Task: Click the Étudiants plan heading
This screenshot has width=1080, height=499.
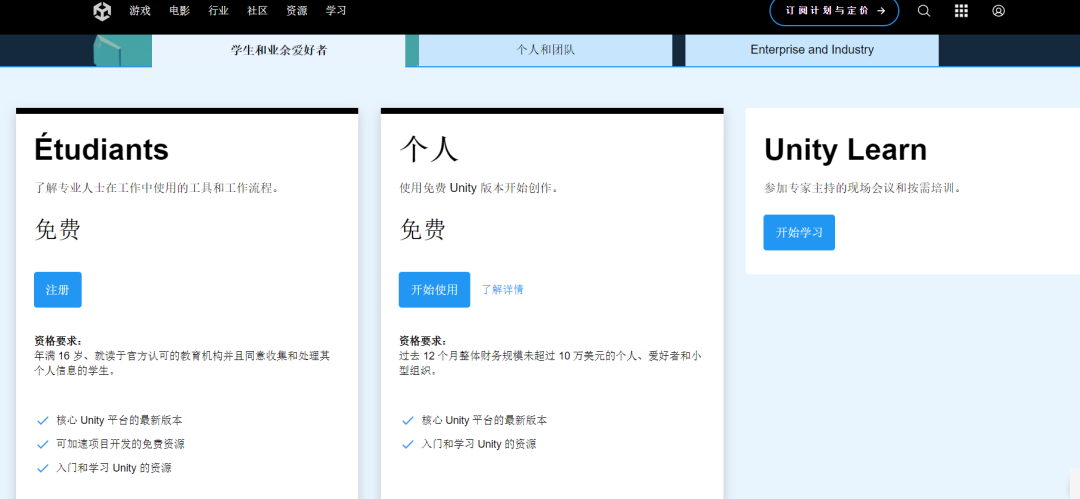Action: tap(101, 149)
